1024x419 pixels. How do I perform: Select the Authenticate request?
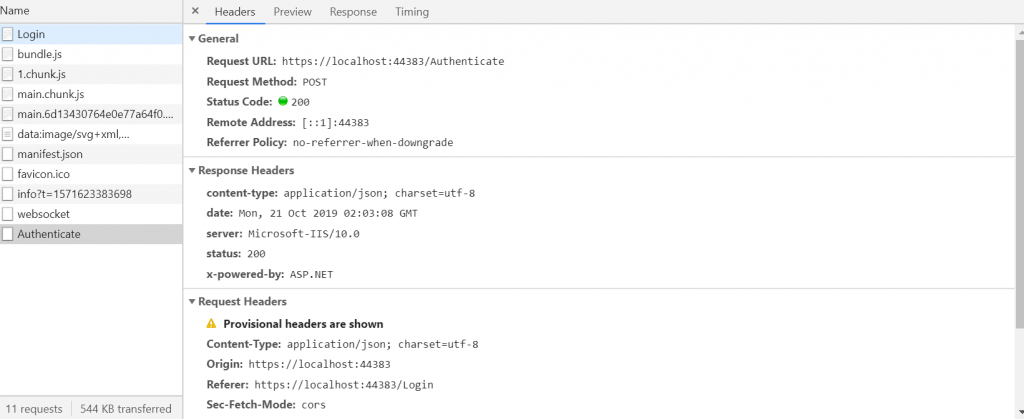point(49,234)
